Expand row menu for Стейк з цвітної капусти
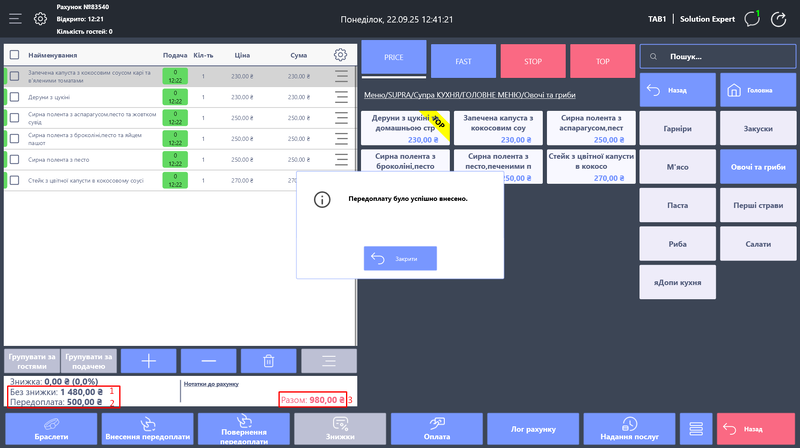Viewport: 800px width, 448px height. coord(341,180)
